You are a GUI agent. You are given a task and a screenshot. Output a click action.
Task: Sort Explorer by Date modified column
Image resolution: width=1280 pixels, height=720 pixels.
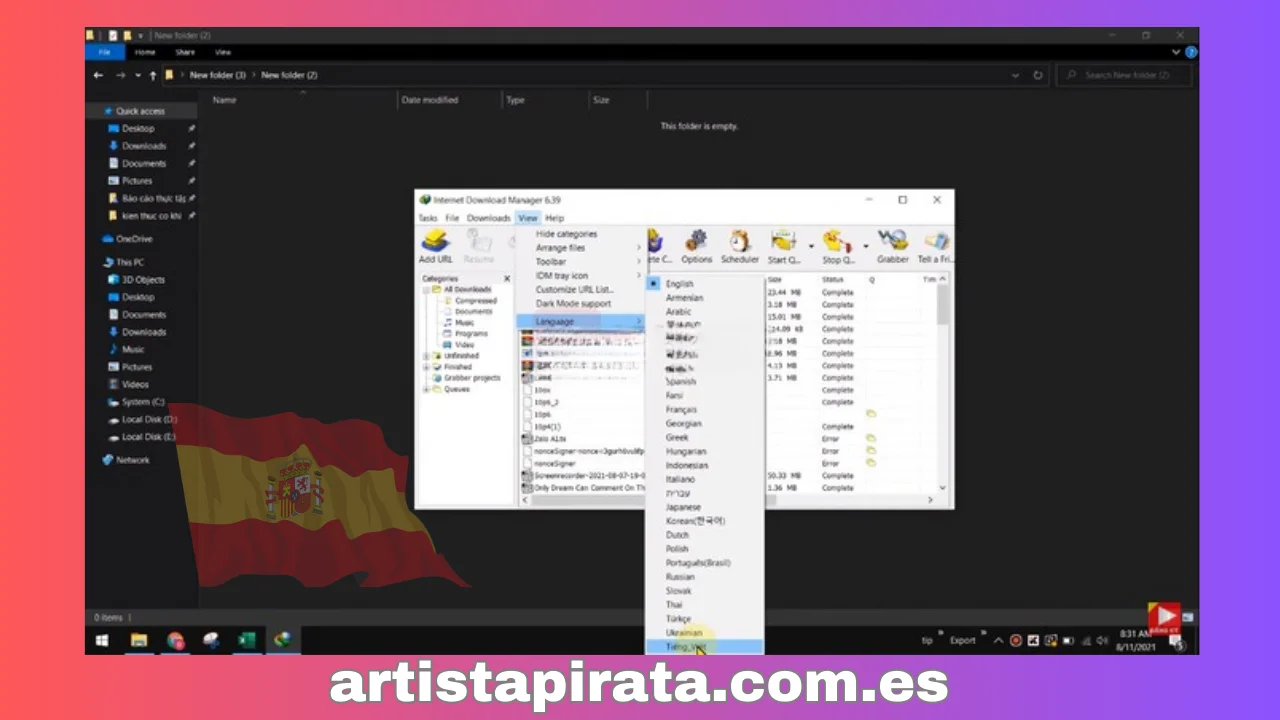429,100
